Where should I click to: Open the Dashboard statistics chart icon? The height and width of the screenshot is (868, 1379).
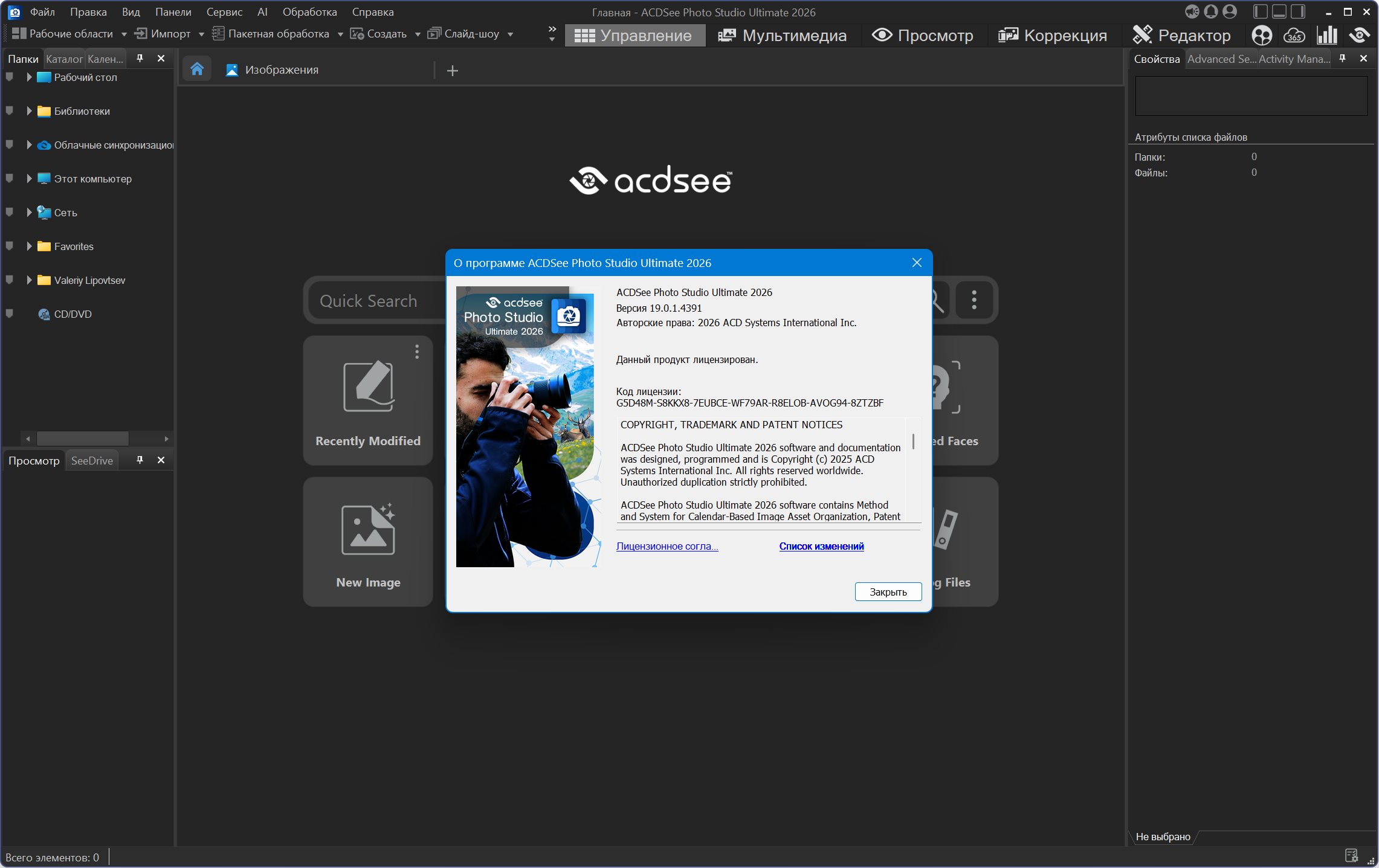point(1326,36)
